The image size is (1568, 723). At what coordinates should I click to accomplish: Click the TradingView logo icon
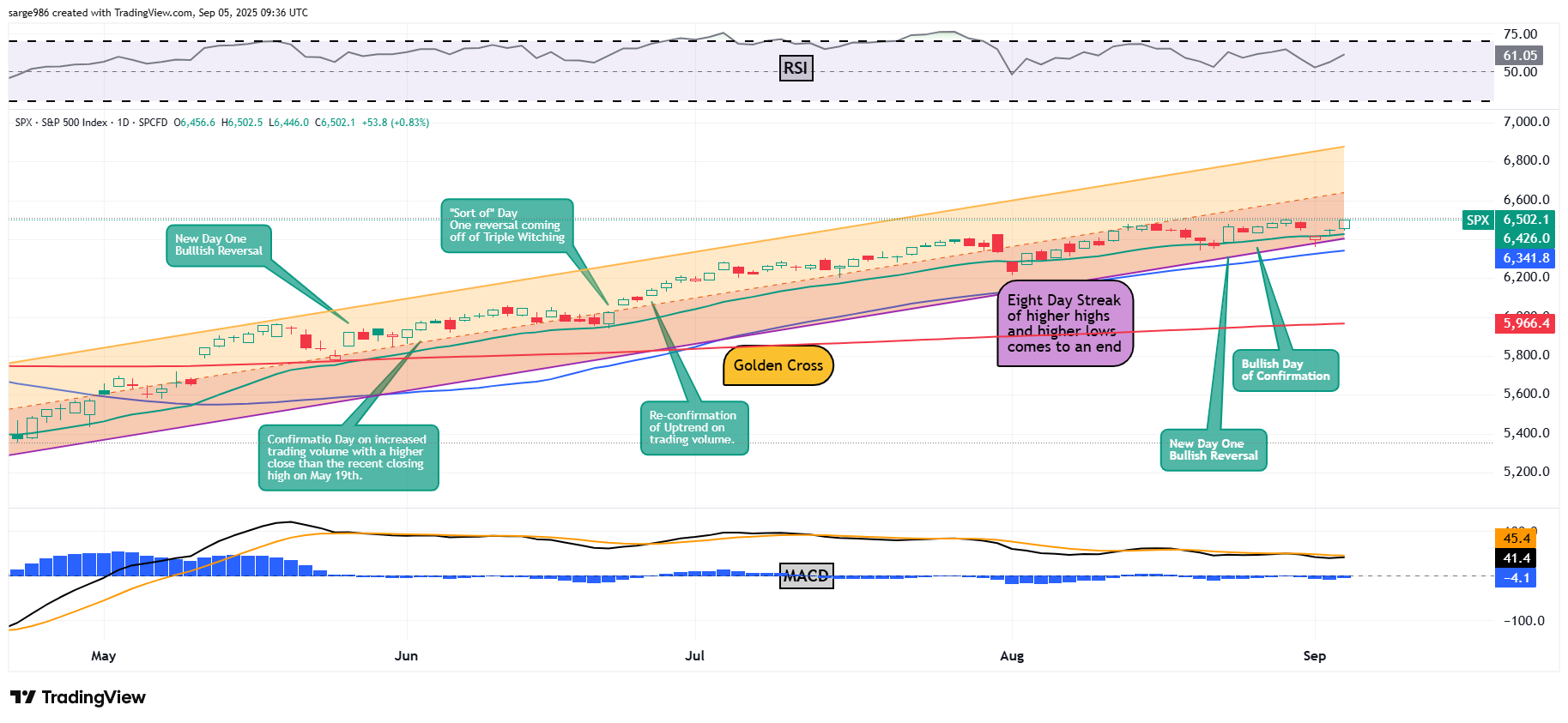tap(22, 697)
